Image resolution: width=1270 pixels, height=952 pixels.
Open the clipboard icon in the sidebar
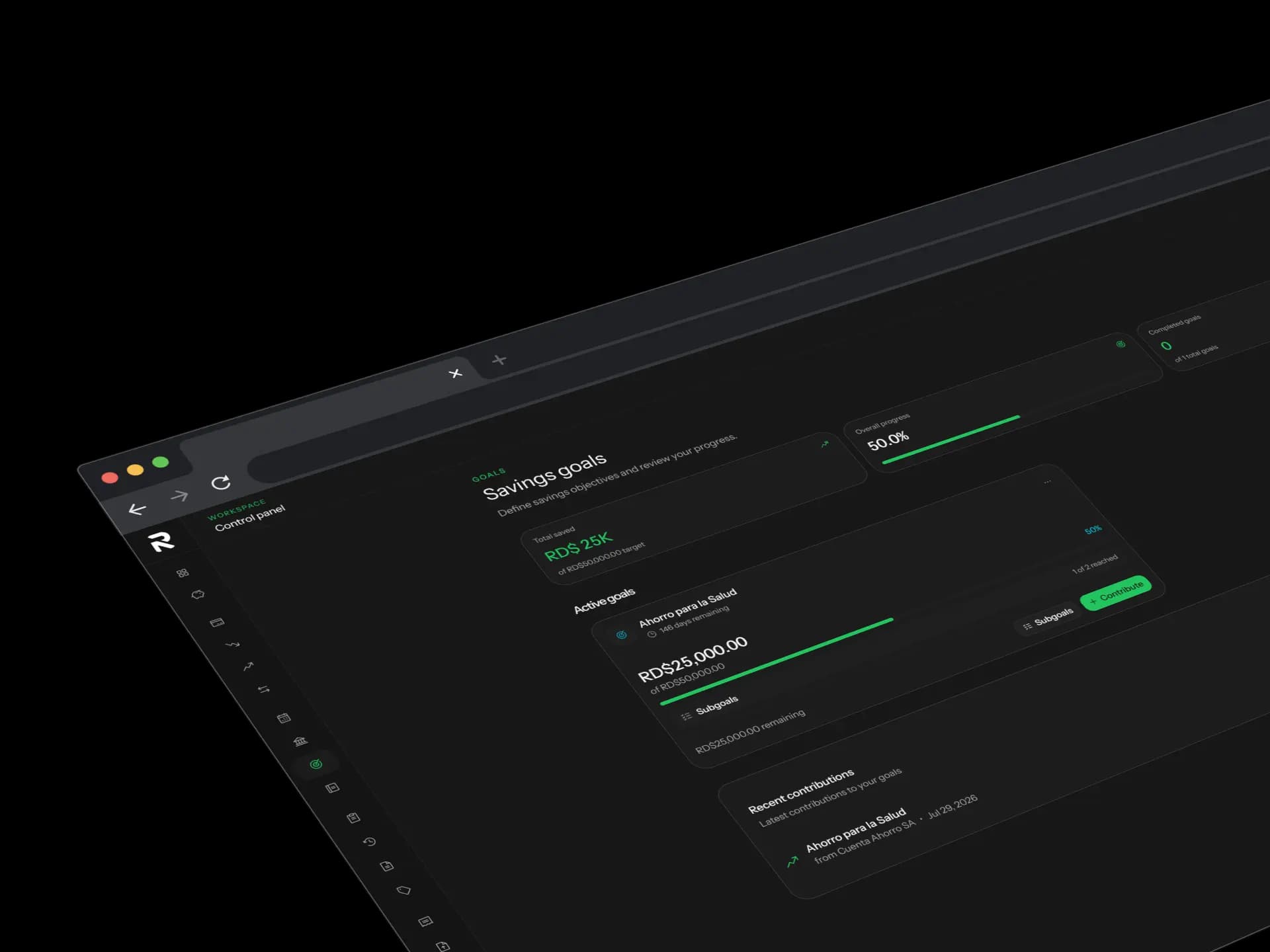click(354, 818)
